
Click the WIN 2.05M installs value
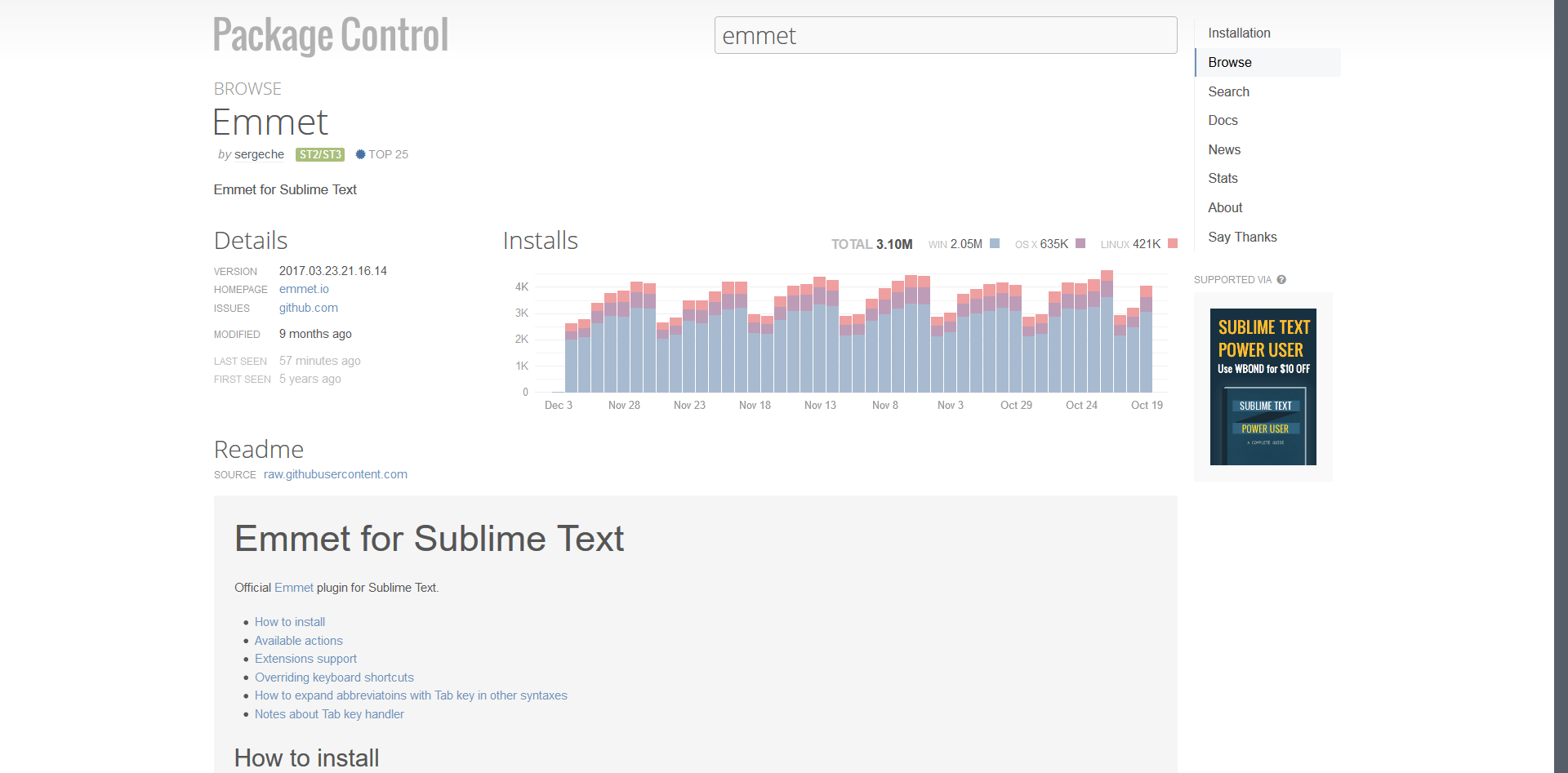pyautogui.click(x=966, y=244)
